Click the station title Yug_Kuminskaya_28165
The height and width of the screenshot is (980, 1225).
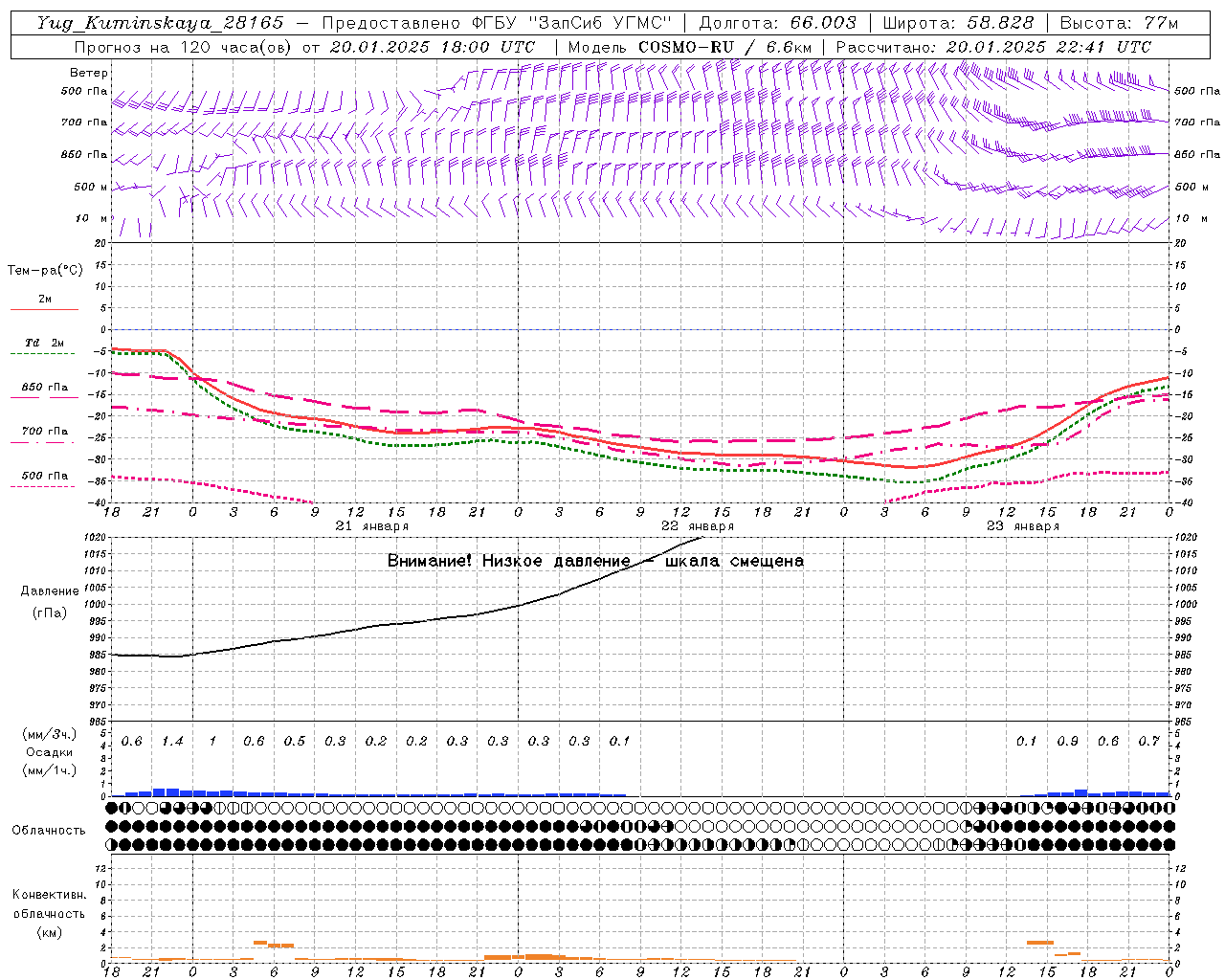coord(161,23)
